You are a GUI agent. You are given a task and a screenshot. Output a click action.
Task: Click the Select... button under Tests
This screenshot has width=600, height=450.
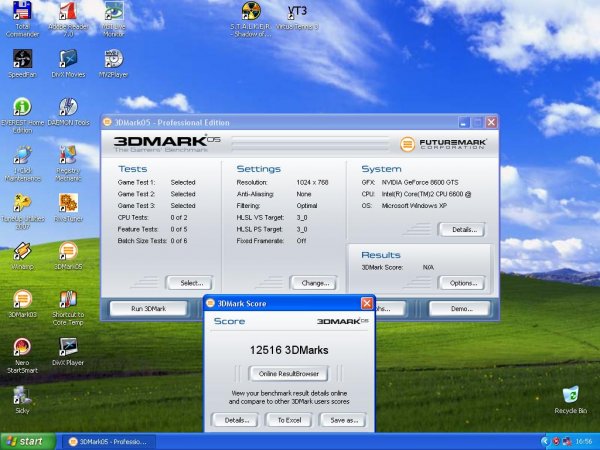(x=189, y=283)
